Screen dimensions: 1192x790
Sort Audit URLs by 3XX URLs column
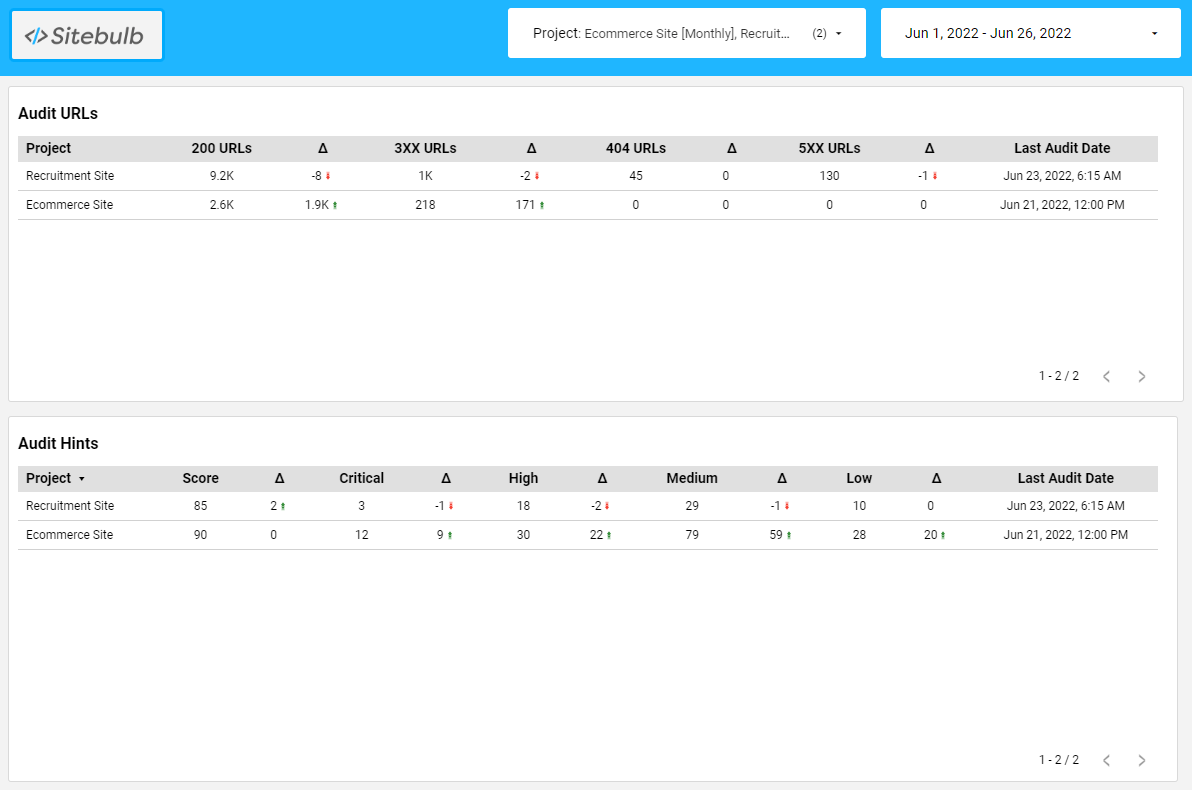click(425, 148)
